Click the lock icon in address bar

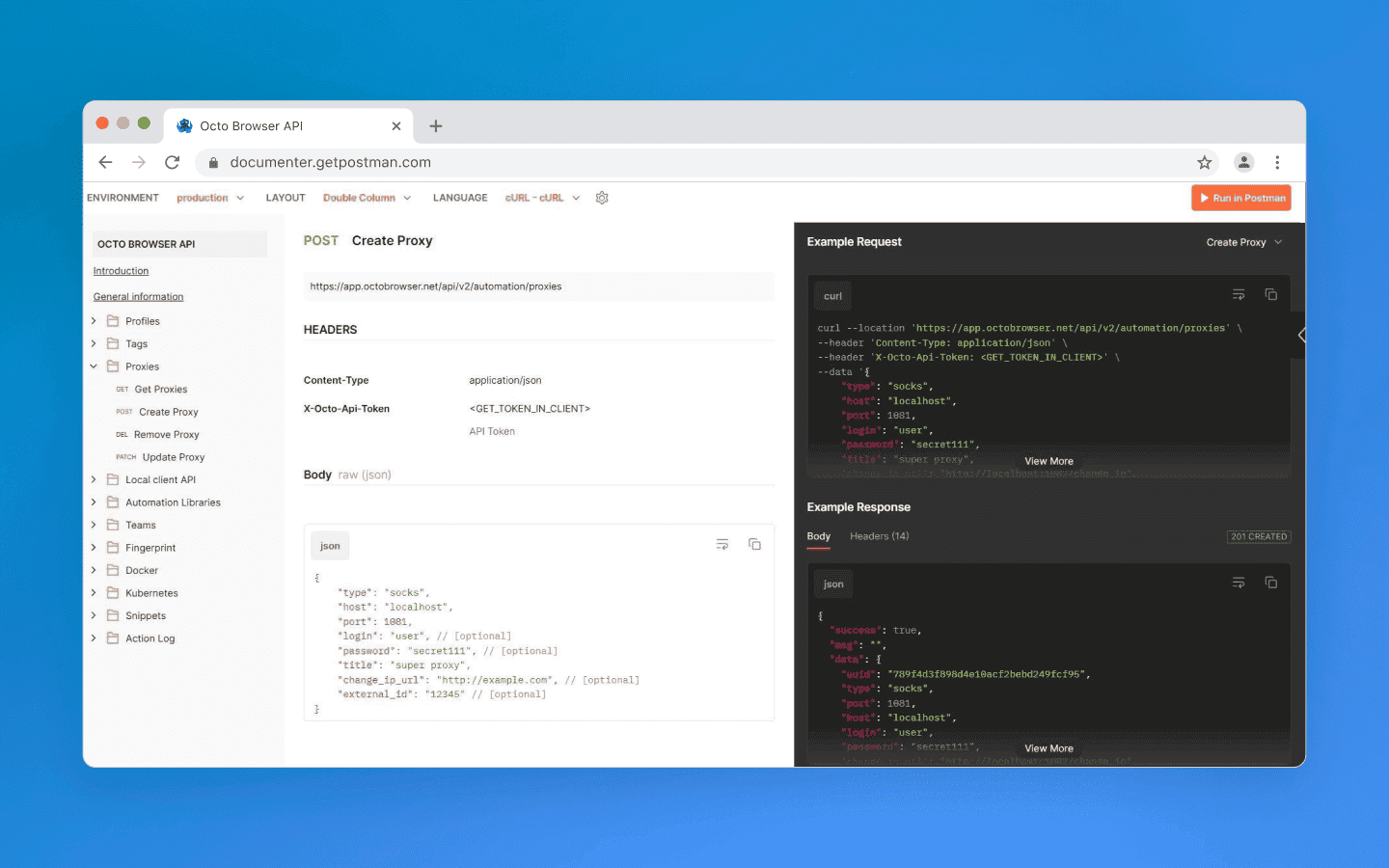pyautogui.click(x=213, y=163)
